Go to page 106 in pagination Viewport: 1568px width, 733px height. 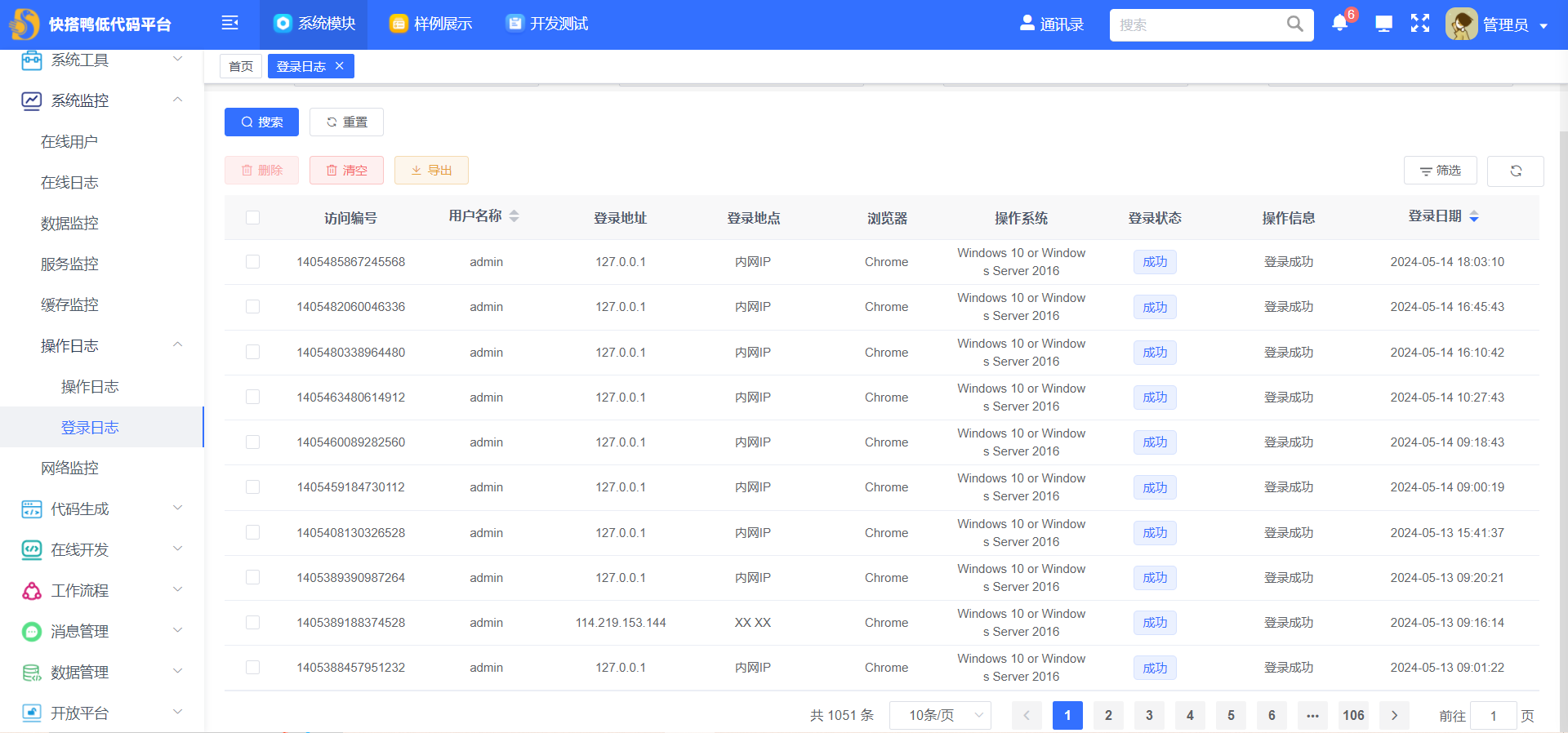(1353, 716)
